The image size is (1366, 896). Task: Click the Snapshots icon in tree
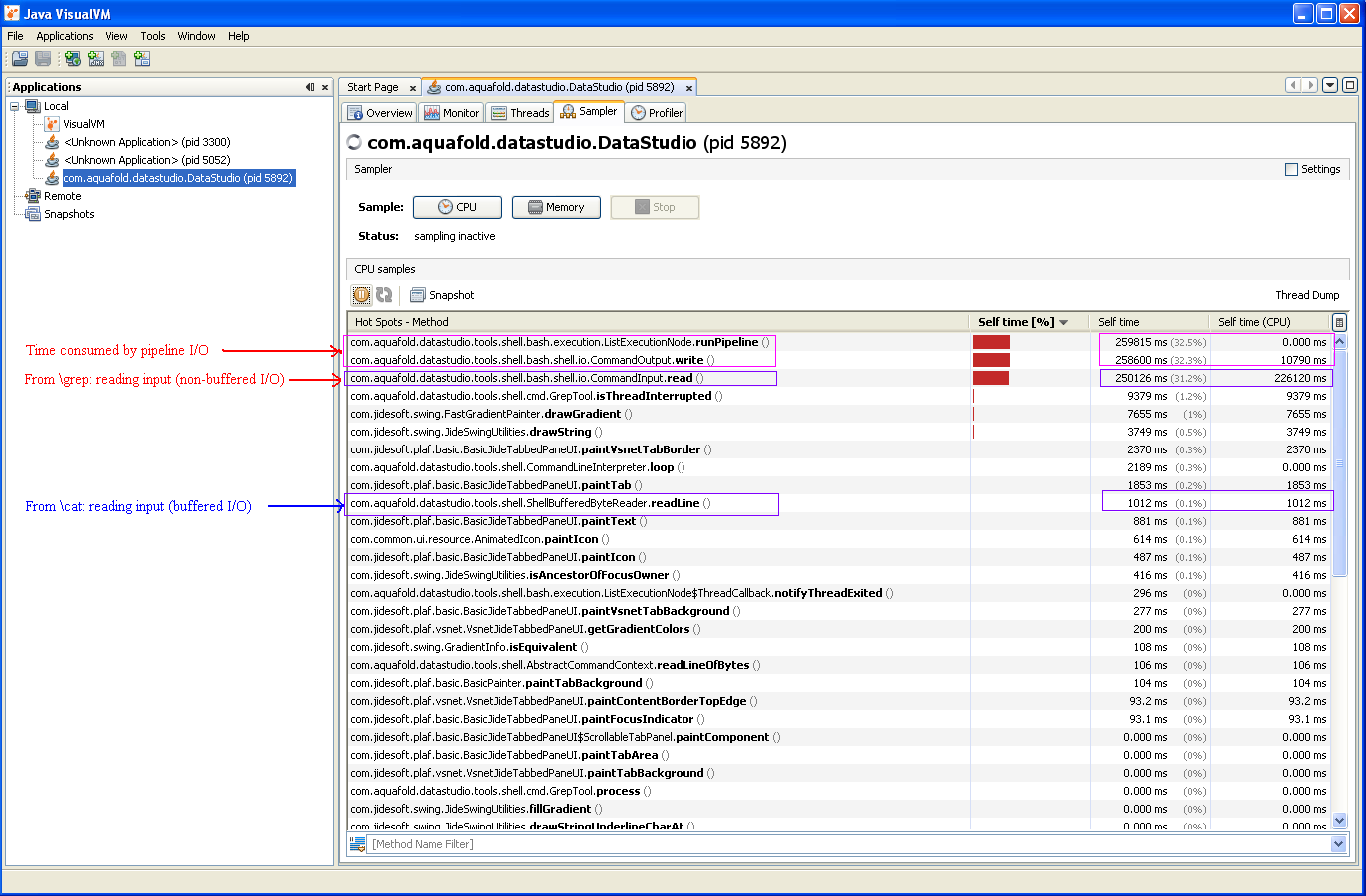[33, 214]
